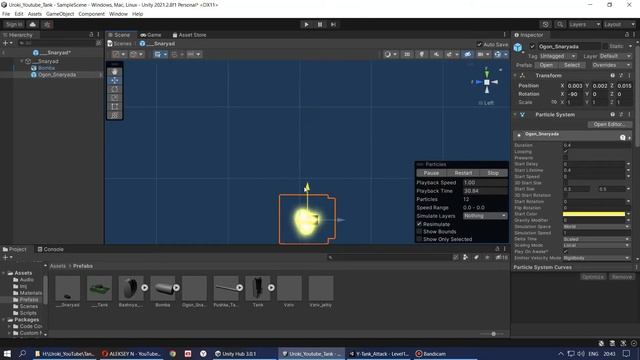Click the yellow Start Color swatch
The height and width of the screenshot is (360, 640).
point(594,214)
